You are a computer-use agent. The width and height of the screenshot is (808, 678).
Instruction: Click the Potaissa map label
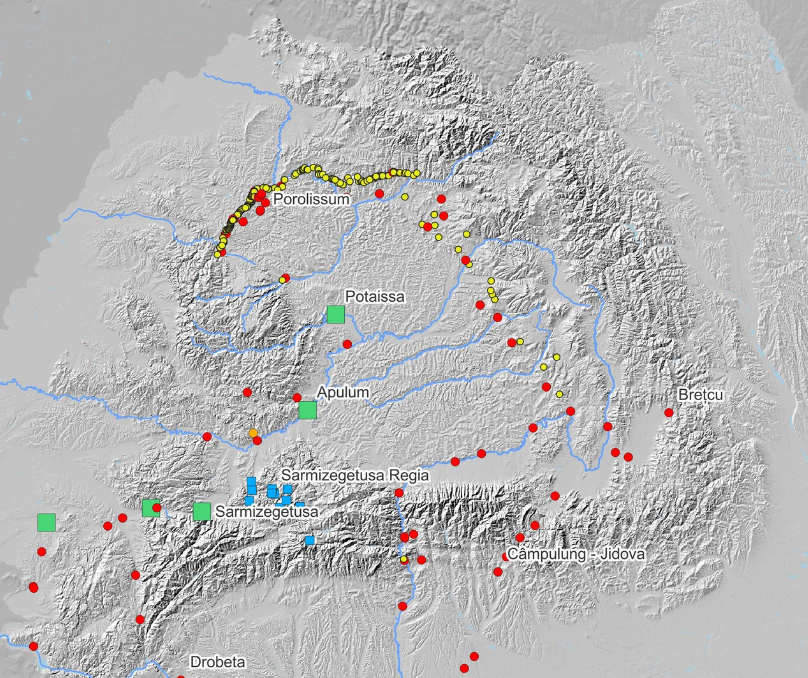coord(375,297)
